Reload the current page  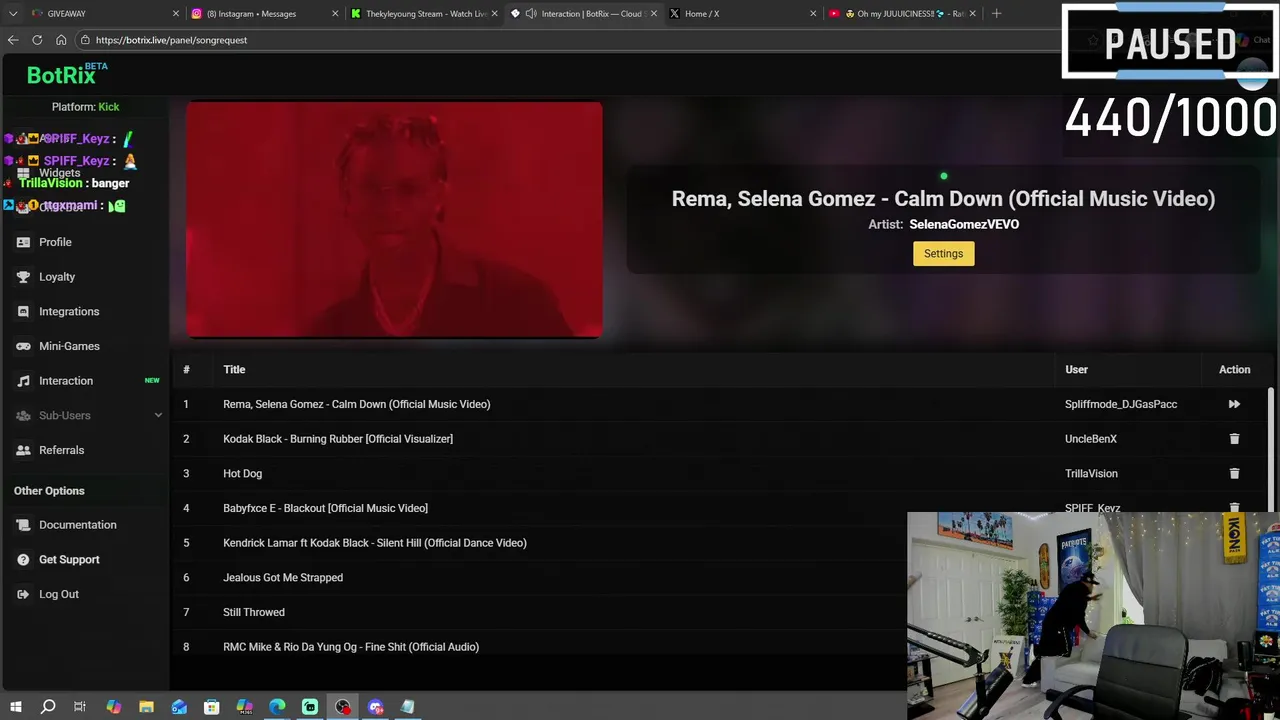(37, 40)
